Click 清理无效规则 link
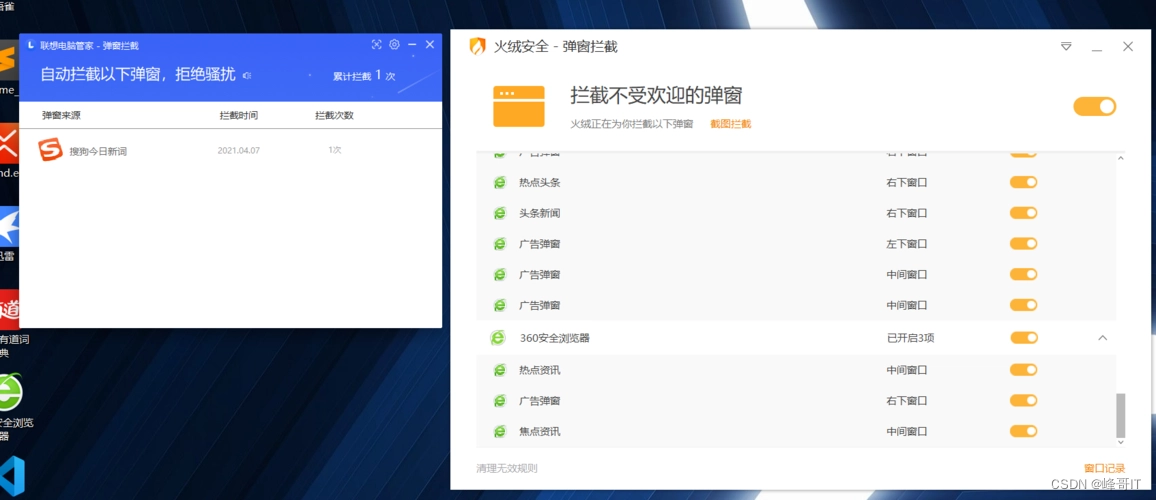1156x500 pixels. (507, 468)
